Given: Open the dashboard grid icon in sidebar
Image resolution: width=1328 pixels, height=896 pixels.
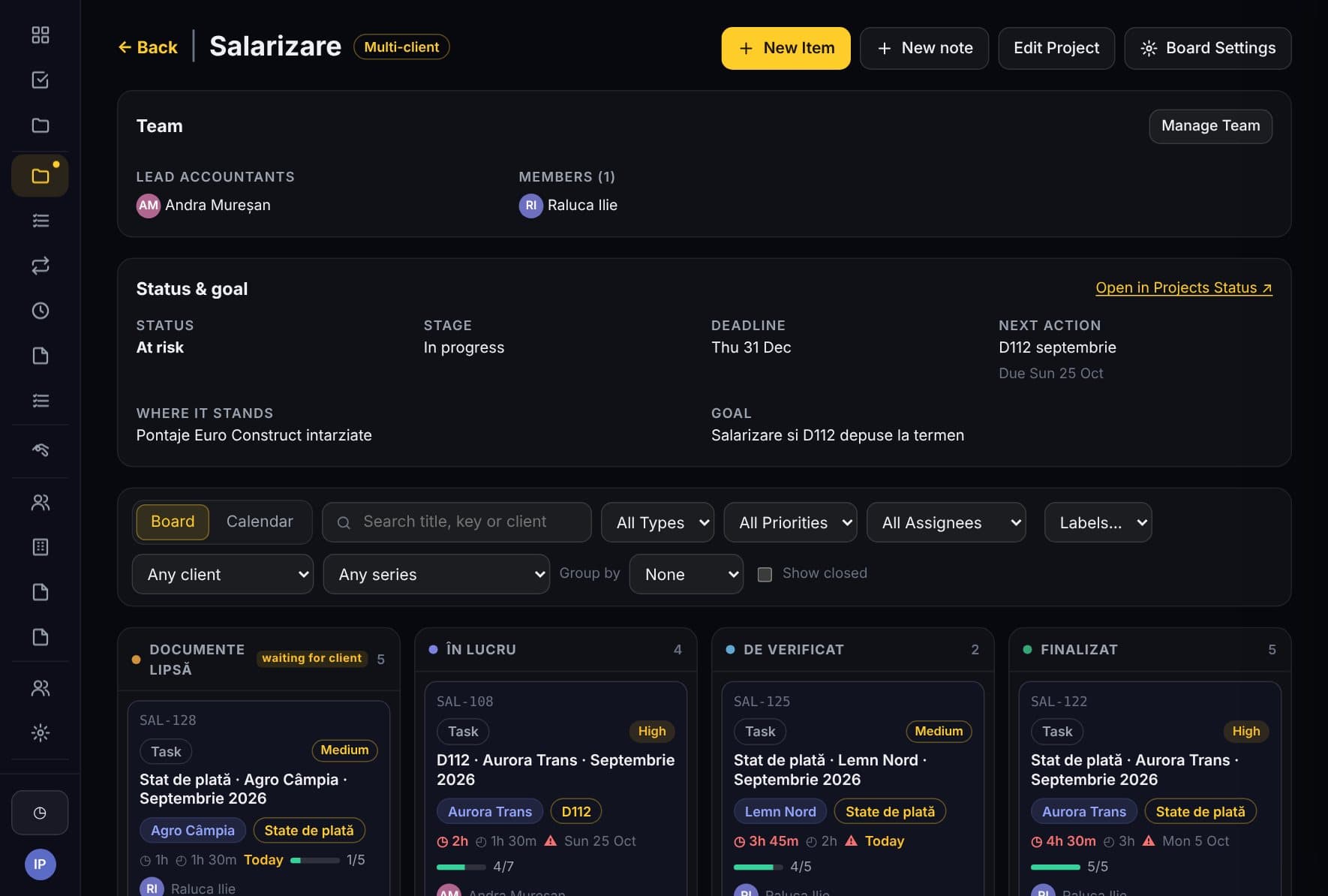Looking at the screenshot, I should point(40,35).
